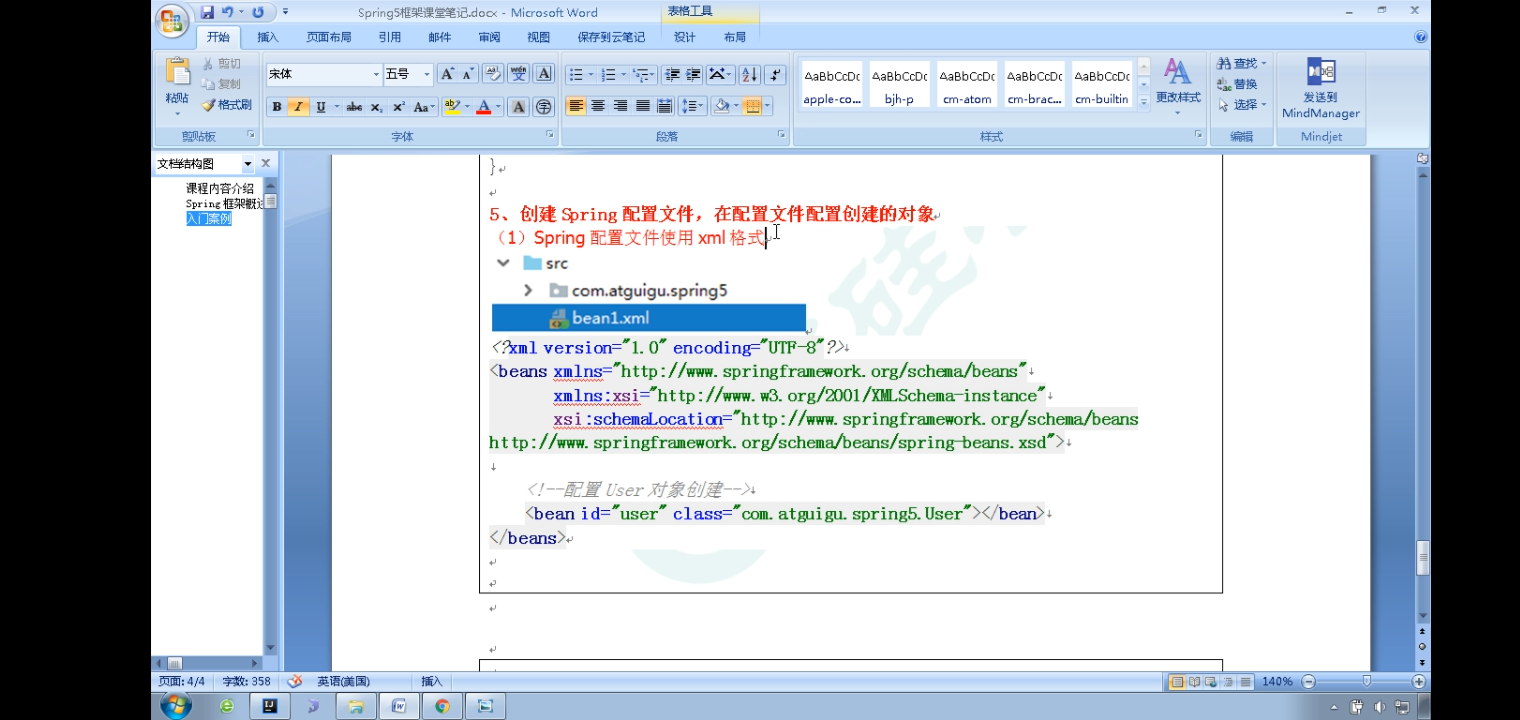This screenshot has height=720, width=1520.
Task: Save the document from Quick Access toolbar
Action: pyautogui.click(x=207, y=12)
